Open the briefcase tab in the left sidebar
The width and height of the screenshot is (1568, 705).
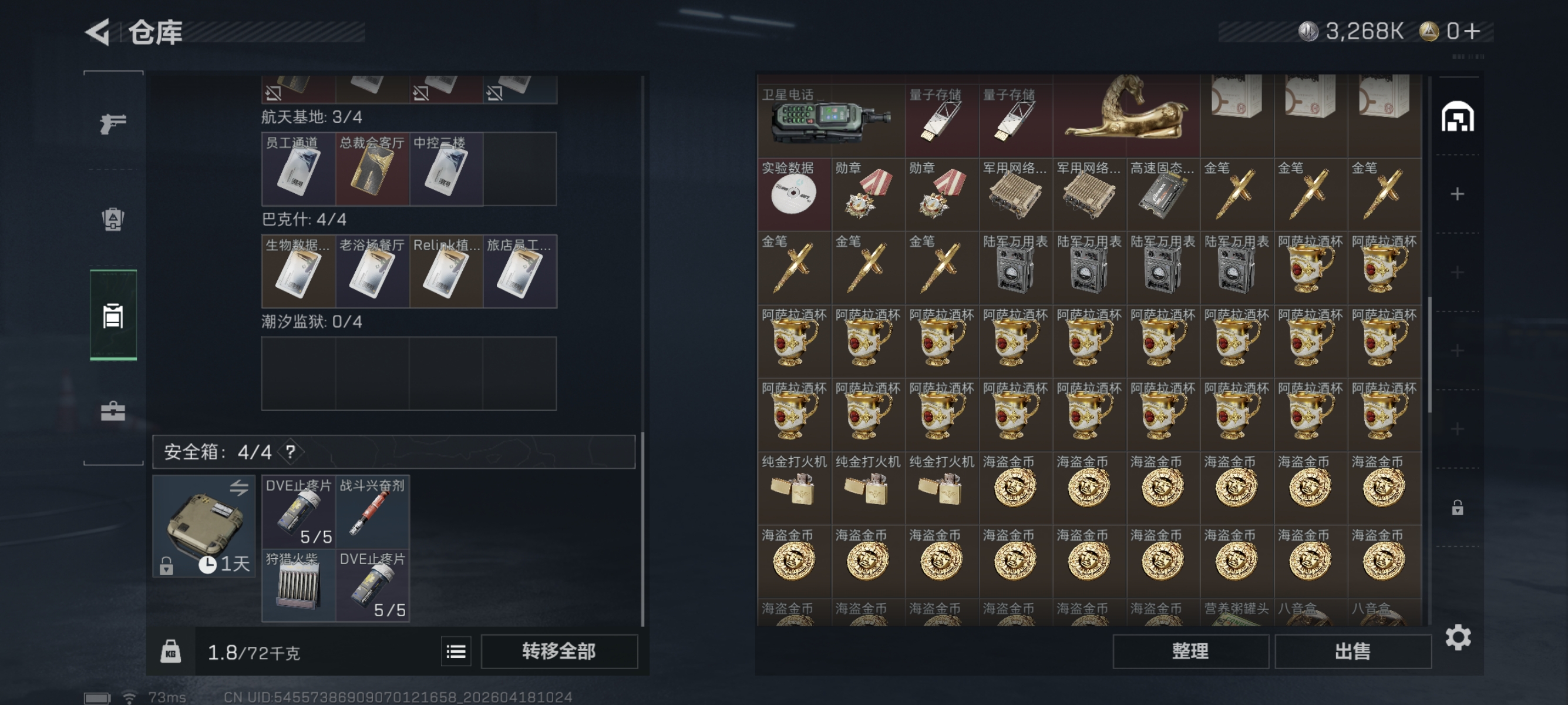coord(113,412)
